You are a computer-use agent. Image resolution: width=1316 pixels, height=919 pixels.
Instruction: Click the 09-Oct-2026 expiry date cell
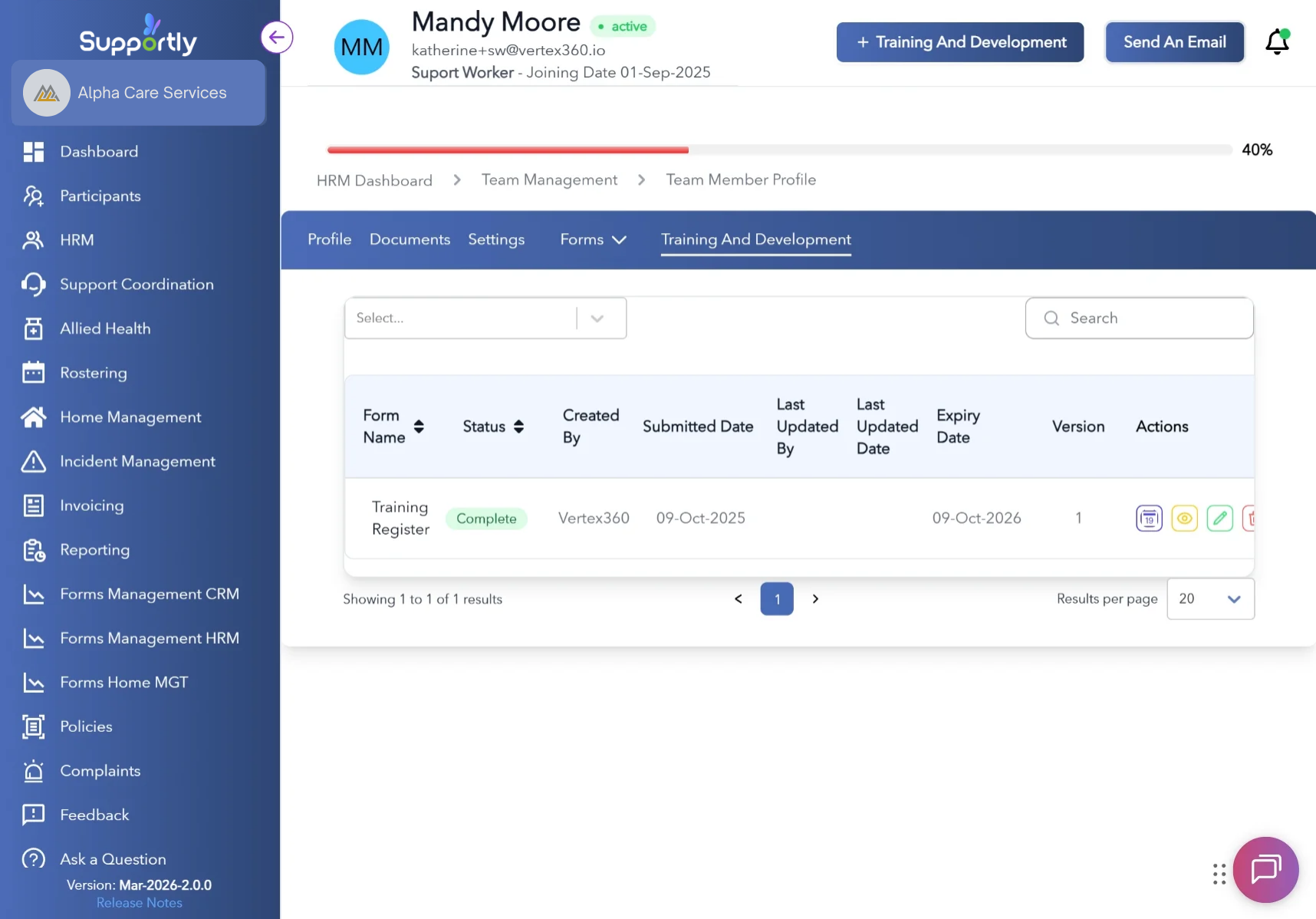click(977, 519)
